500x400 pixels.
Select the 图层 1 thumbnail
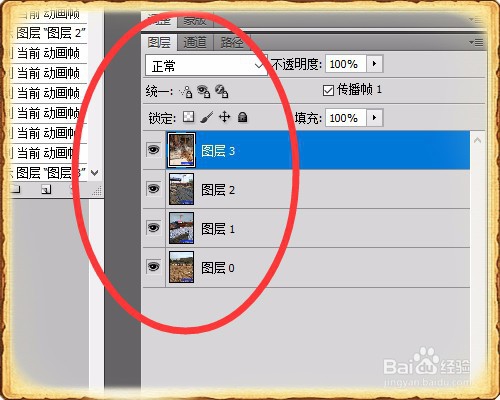tap(181, 228)
